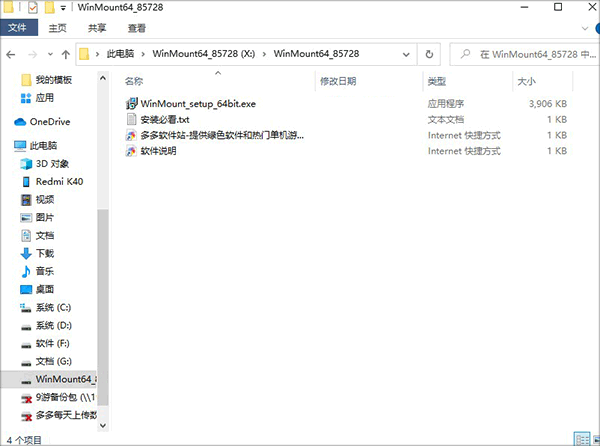
Task: Select the 软件说明 file name
Action: tap(158, 151)
